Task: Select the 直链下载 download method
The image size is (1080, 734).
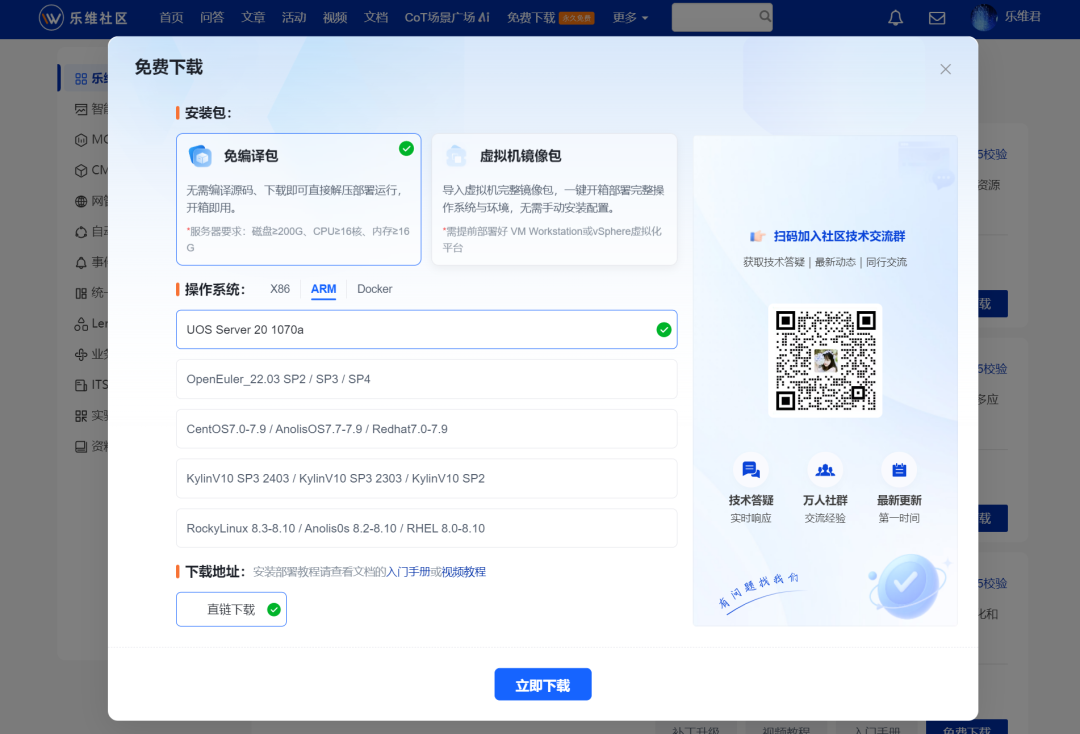Action: [x=231, y=609]
